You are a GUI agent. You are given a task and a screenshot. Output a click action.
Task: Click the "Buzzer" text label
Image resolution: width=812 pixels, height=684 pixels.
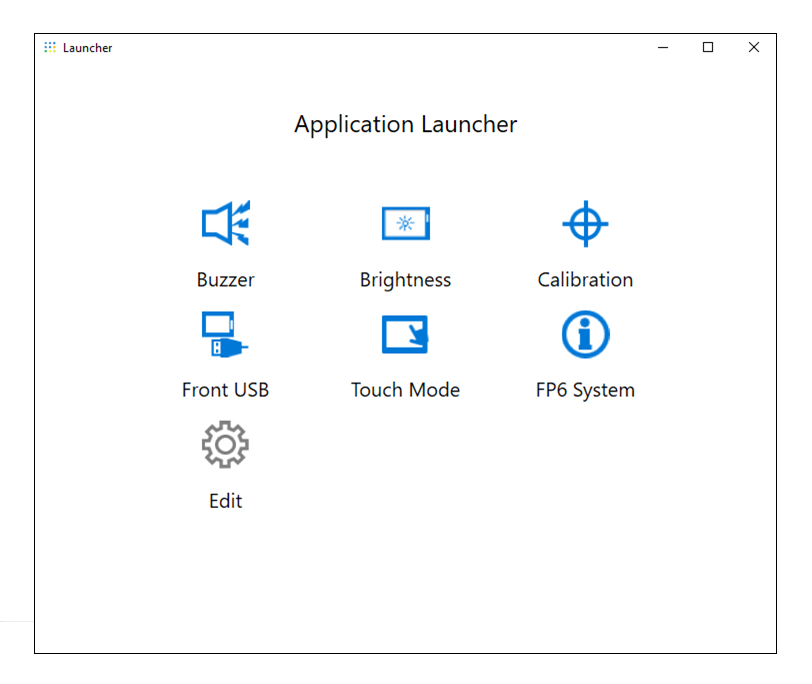225,280
